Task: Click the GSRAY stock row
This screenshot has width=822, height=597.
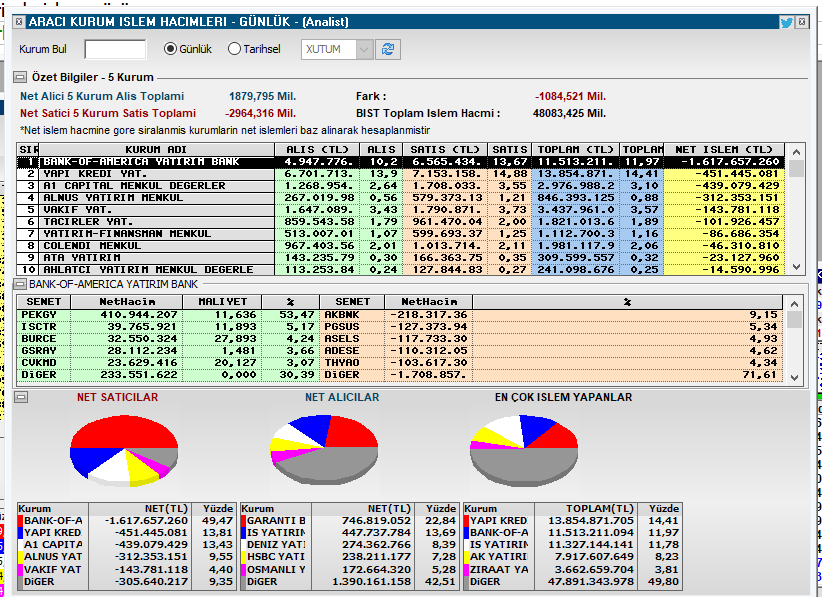Action: point(168,351)
